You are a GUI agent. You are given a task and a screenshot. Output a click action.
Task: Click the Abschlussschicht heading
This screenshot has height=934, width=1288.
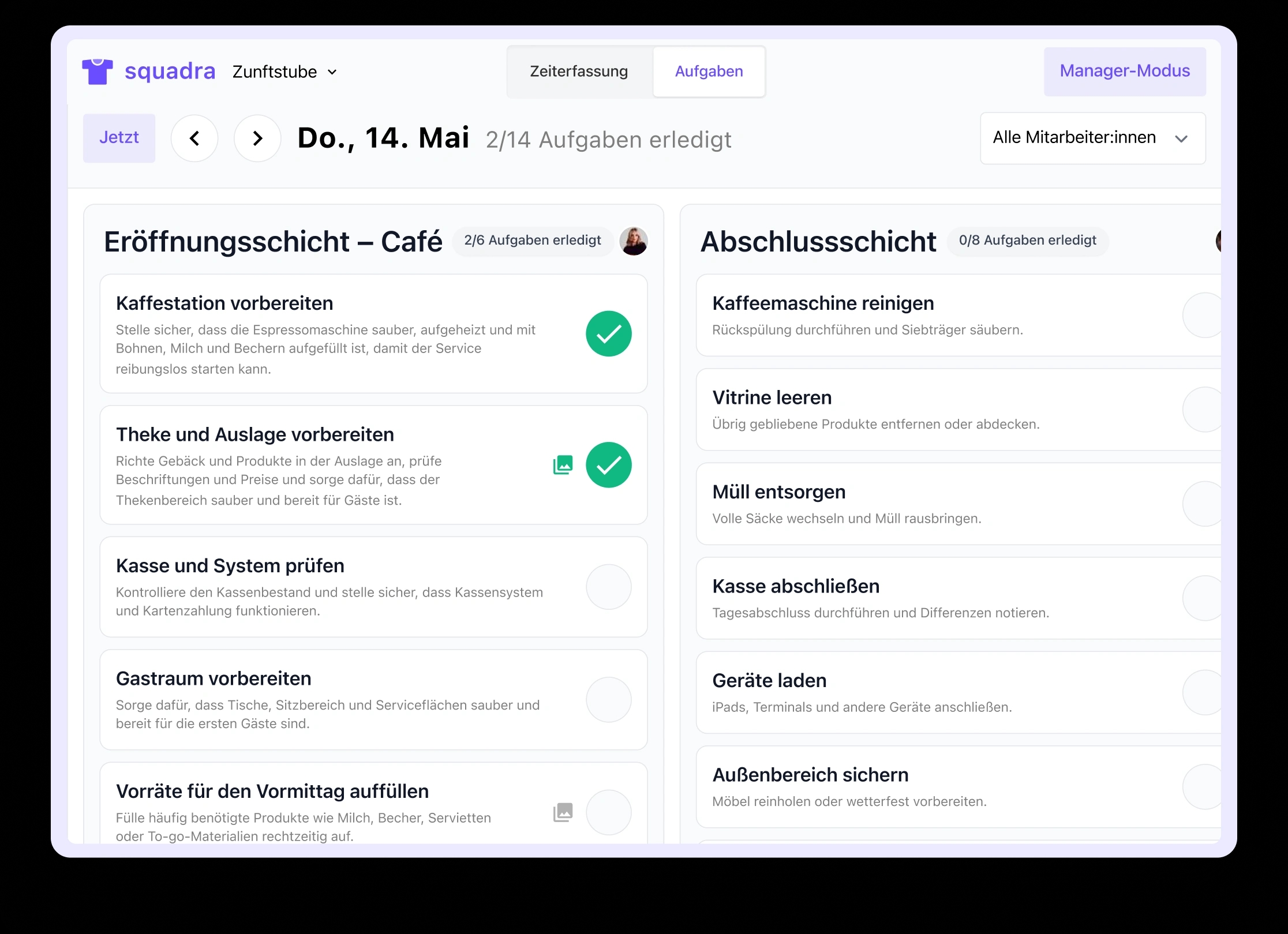(818, 242)
